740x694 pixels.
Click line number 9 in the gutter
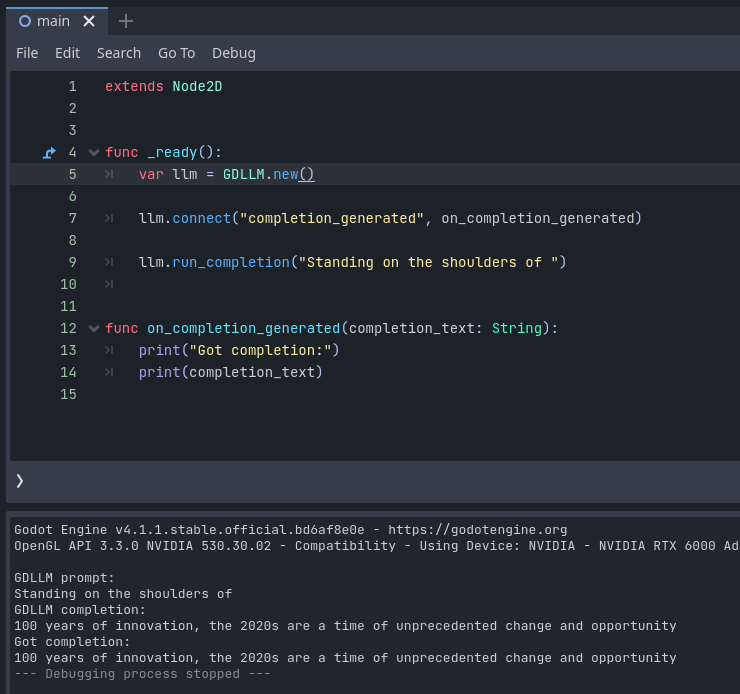(x=72, y=262)
